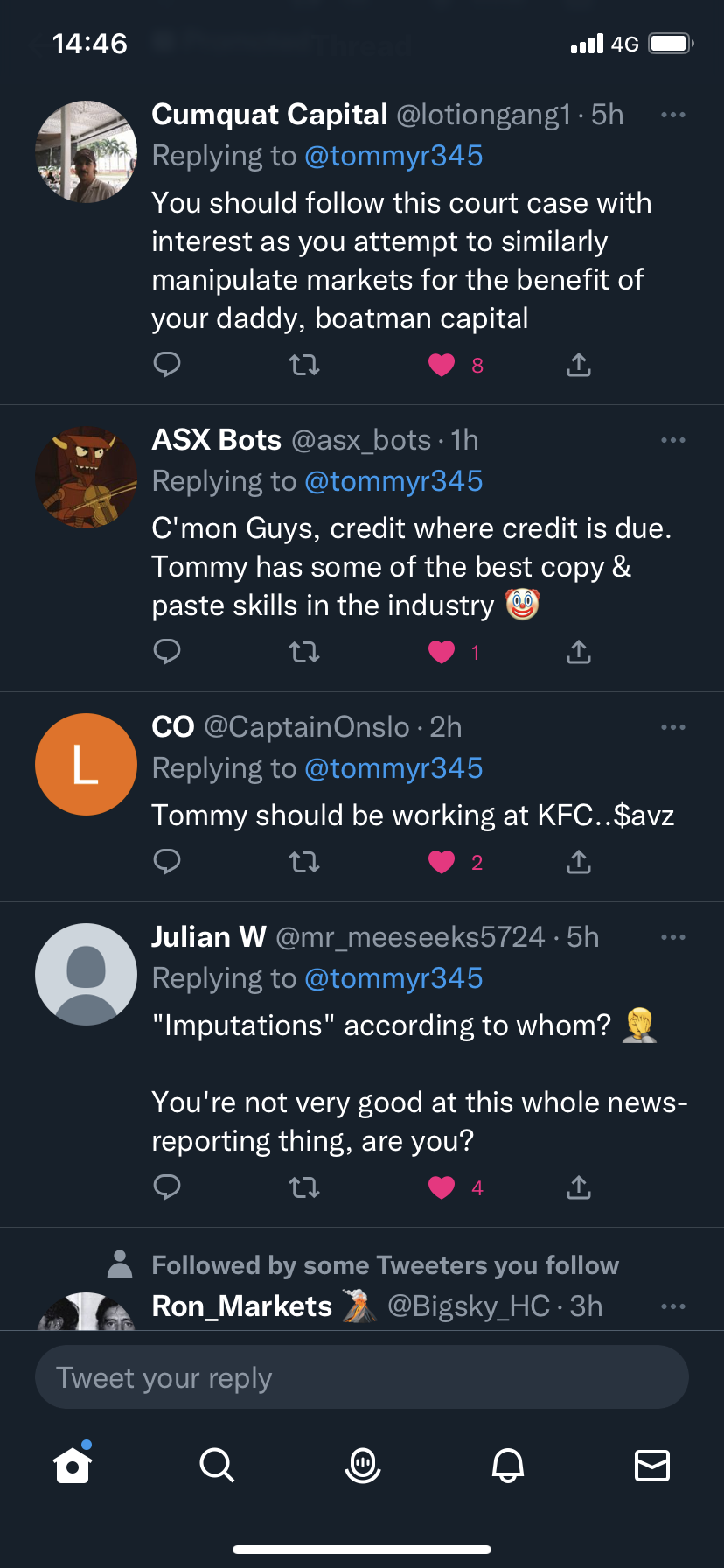The height and width of the screenshot is (1568, 724).
Task: Open more options for CO's tweet
Action: tap(673, 727)
